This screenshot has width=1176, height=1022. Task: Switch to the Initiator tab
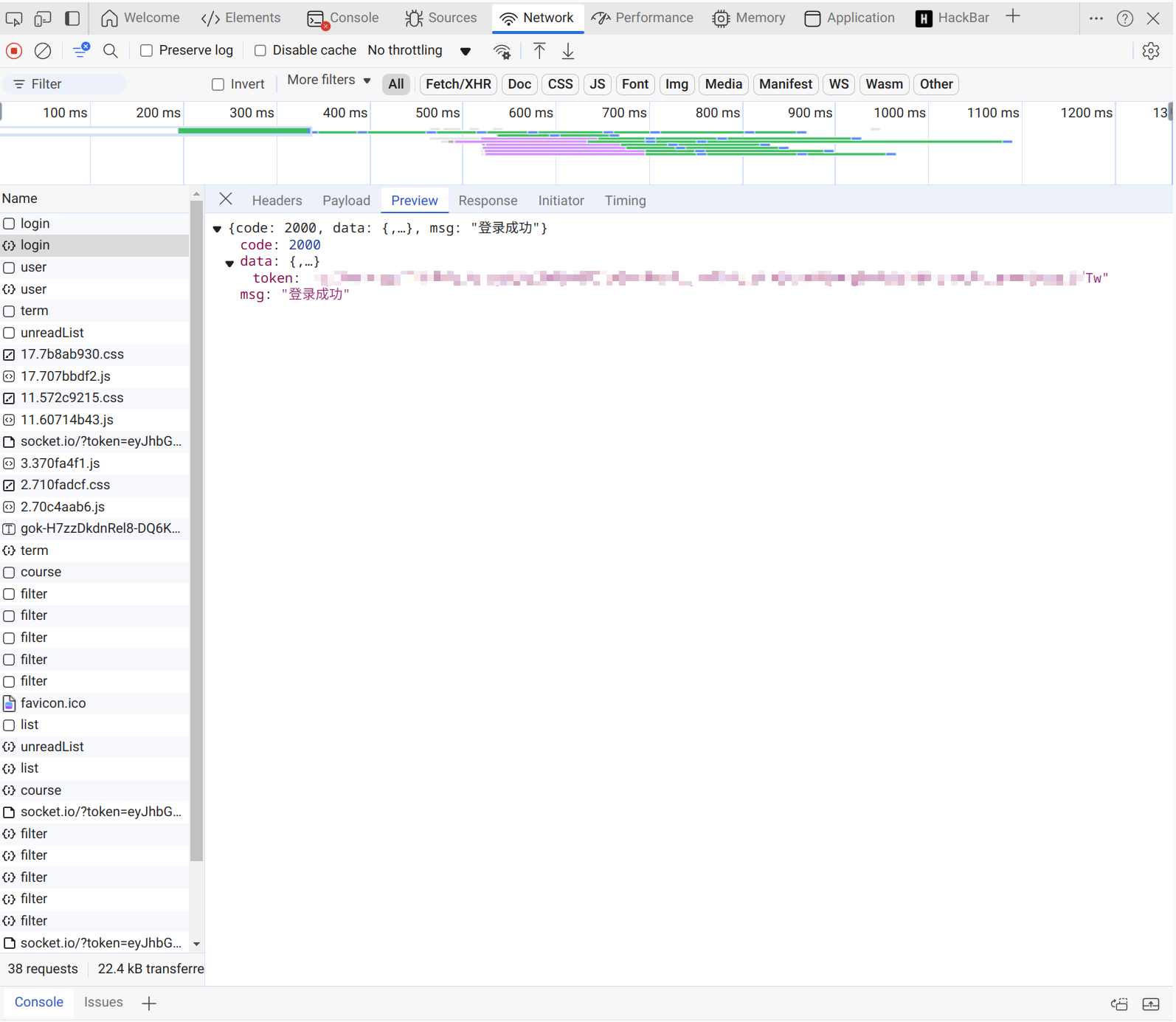561,201
